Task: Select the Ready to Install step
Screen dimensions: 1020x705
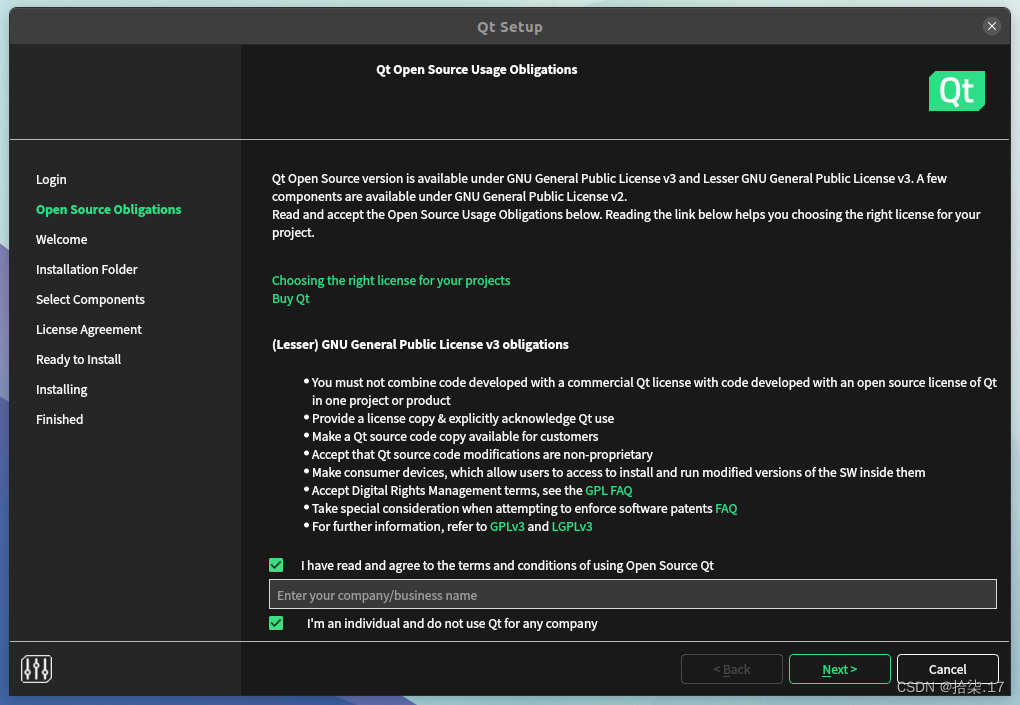Action: [x=78, y=359]
